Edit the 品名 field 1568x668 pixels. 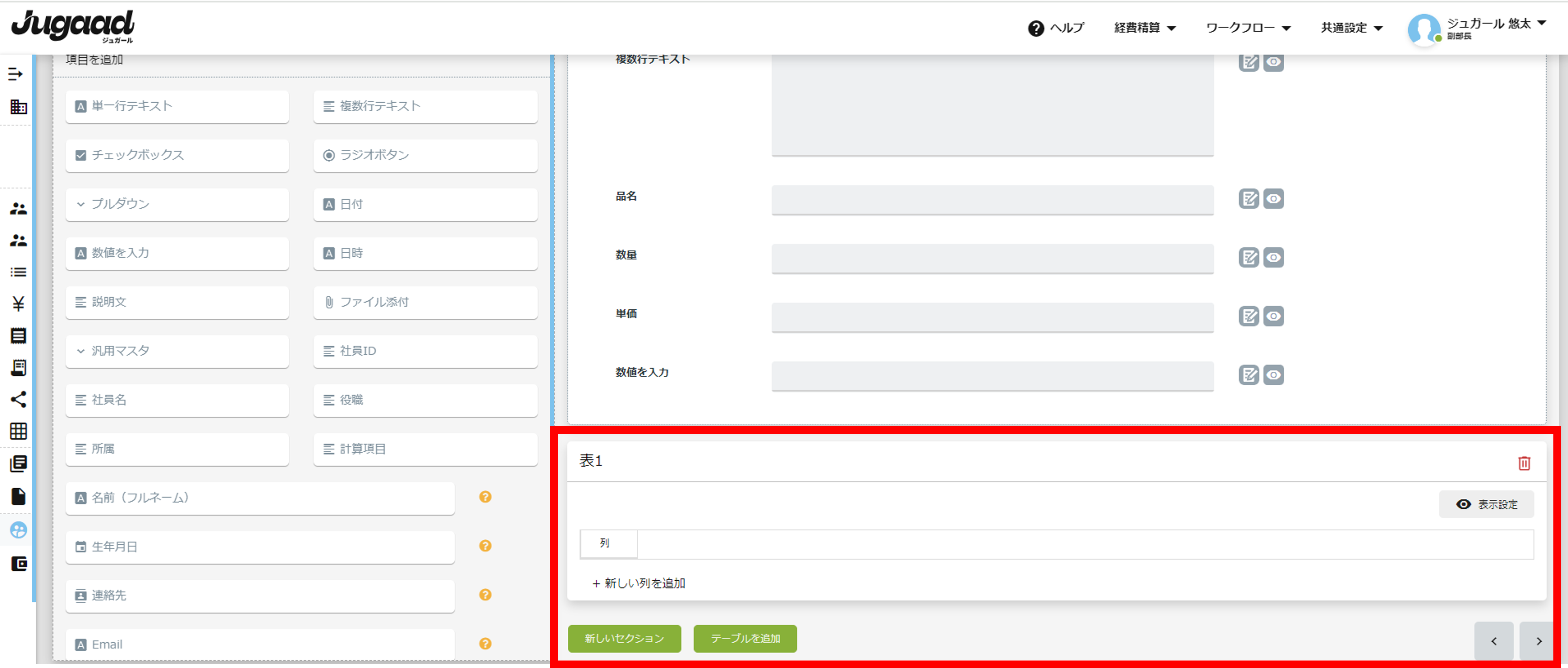click(1248, 199)
